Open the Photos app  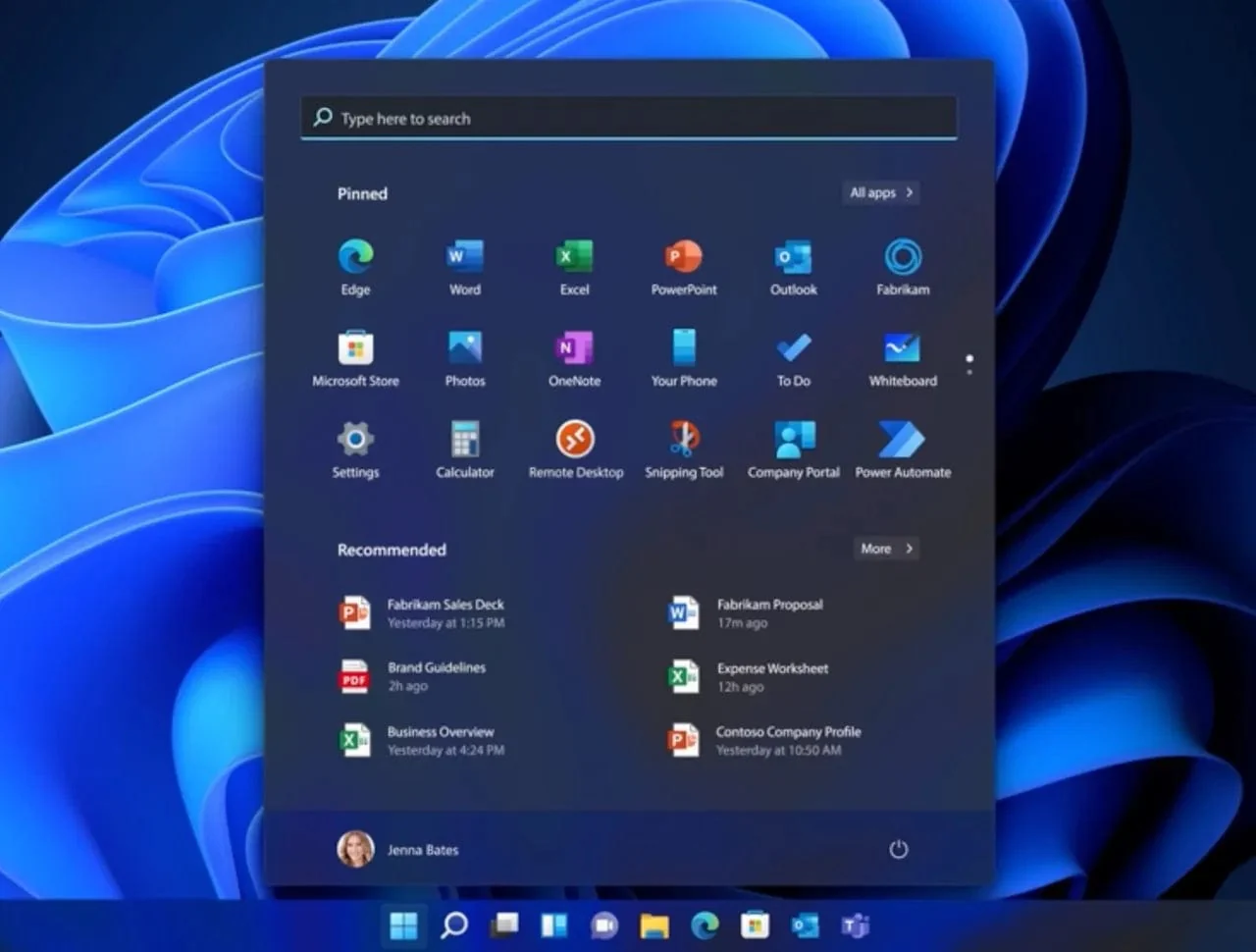pyautogui.click(x=465, y=357)
